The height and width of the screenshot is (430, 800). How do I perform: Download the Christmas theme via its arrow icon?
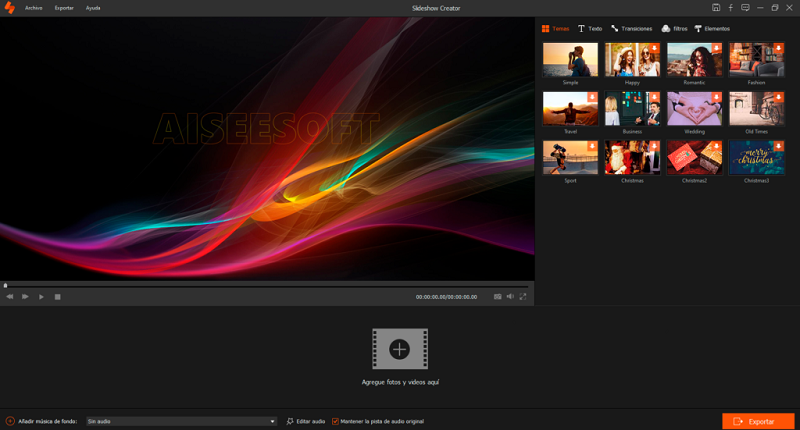[x=654, y=146]
